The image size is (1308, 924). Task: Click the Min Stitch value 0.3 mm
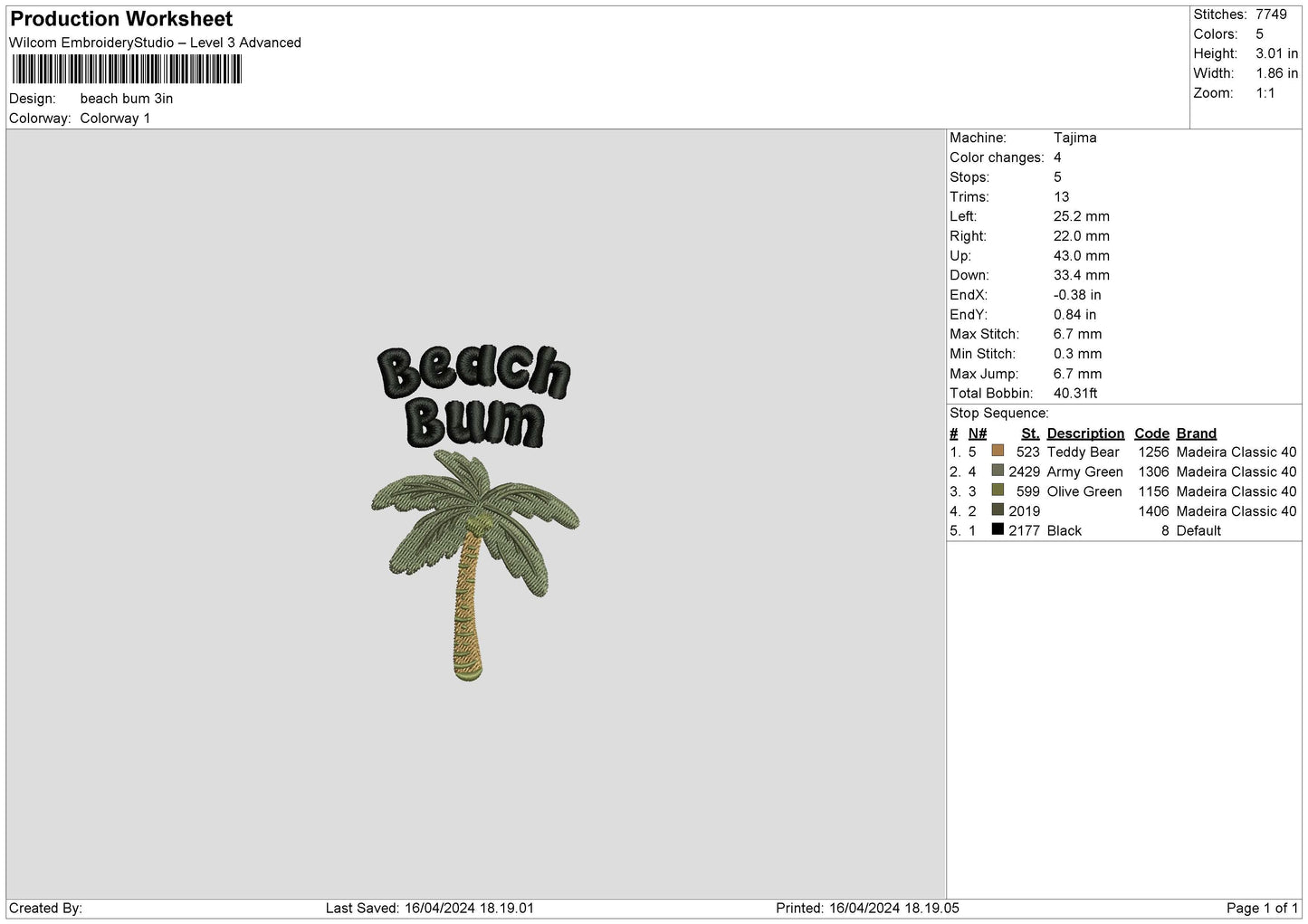(x=1078, y=354)
